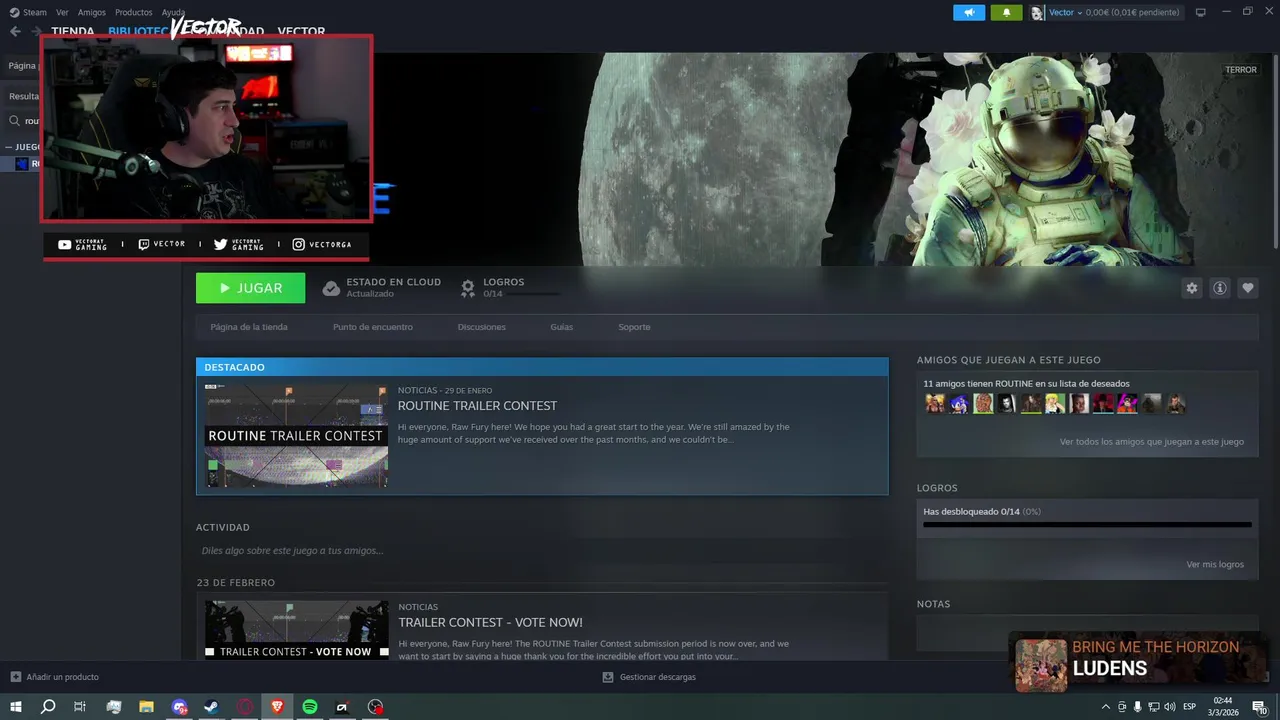Click the NOTAS section header

(933, 604)
